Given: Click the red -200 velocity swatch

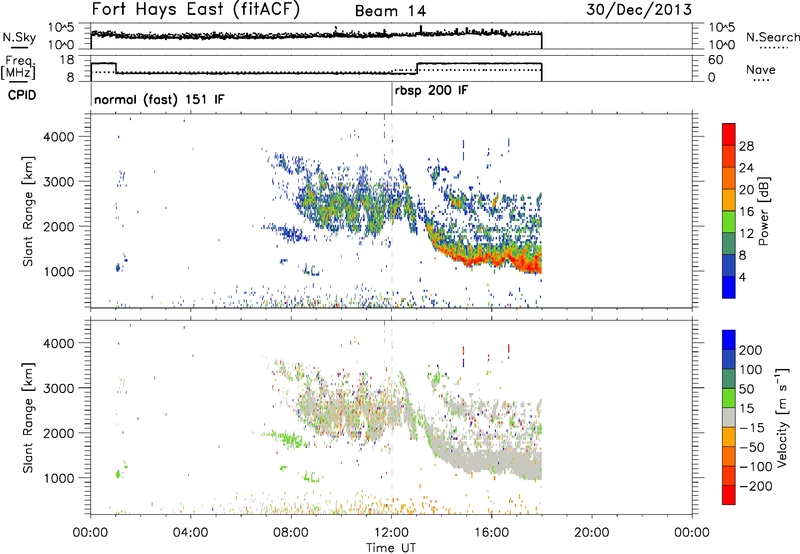Looking at the screenshot, I should [729, 495].
